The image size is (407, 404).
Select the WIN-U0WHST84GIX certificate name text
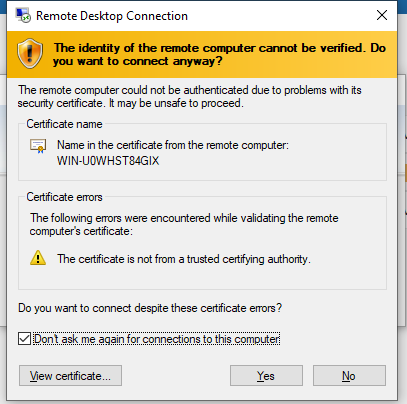tap(108, 161)
